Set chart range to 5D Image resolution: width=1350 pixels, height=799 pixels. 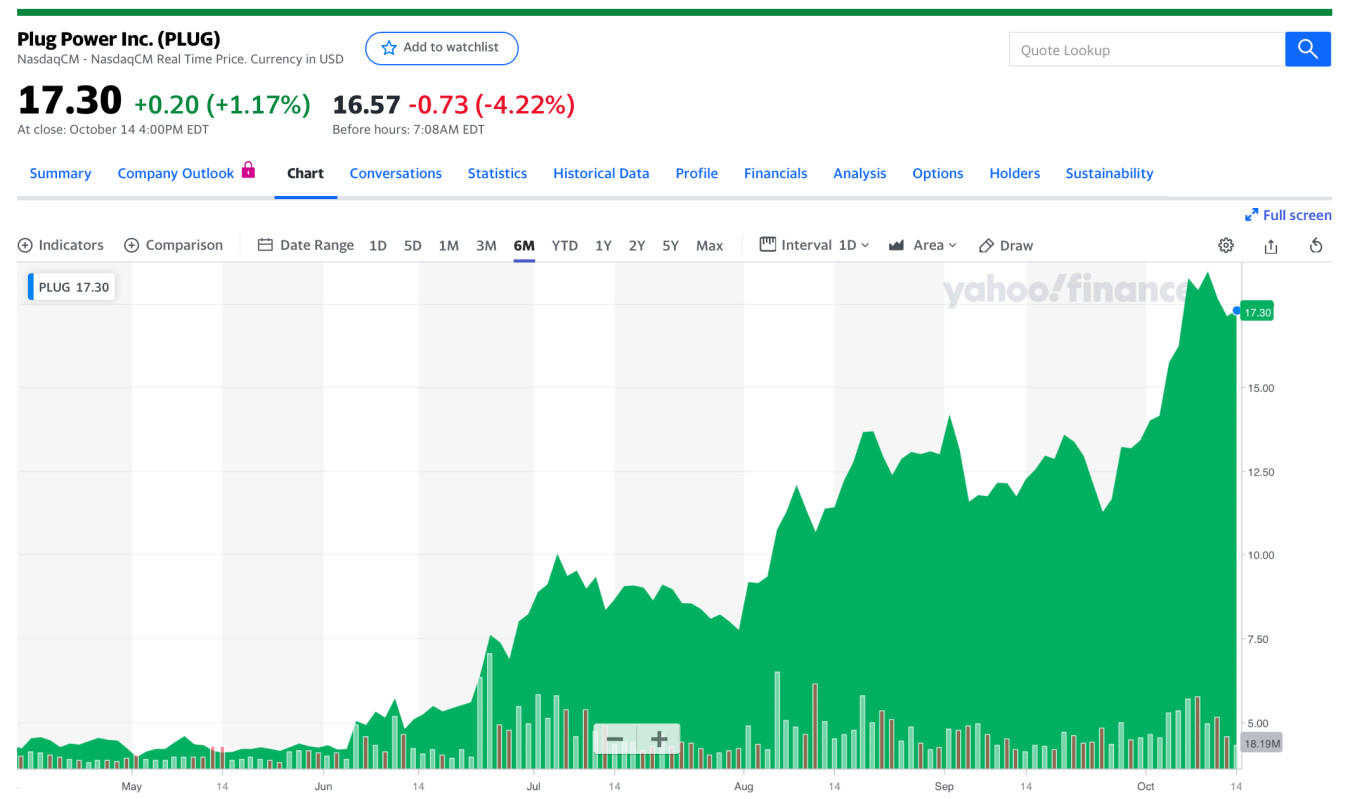[412, 245]
